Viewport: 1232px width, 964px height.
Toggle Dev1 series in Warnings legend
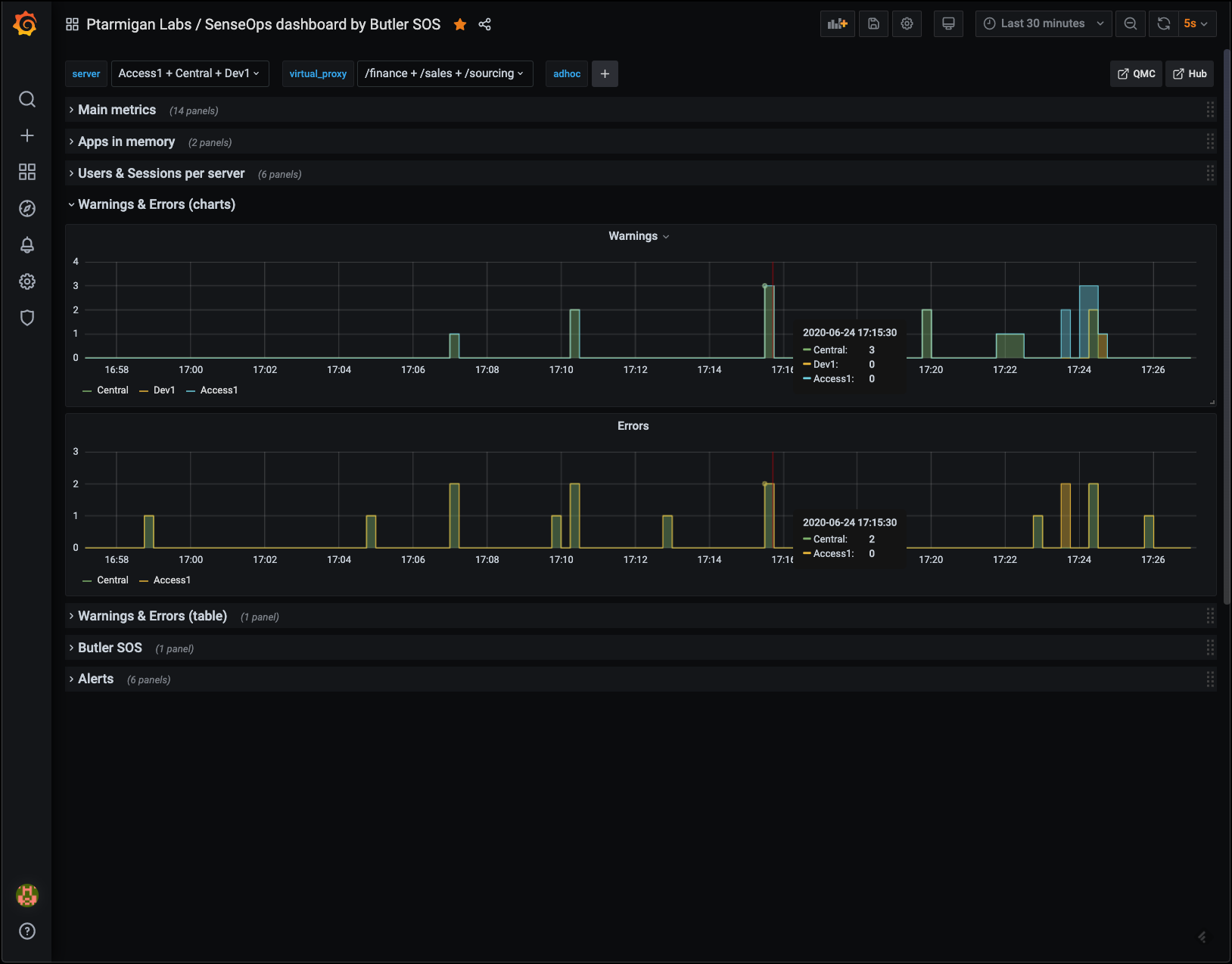pos(163,390)
